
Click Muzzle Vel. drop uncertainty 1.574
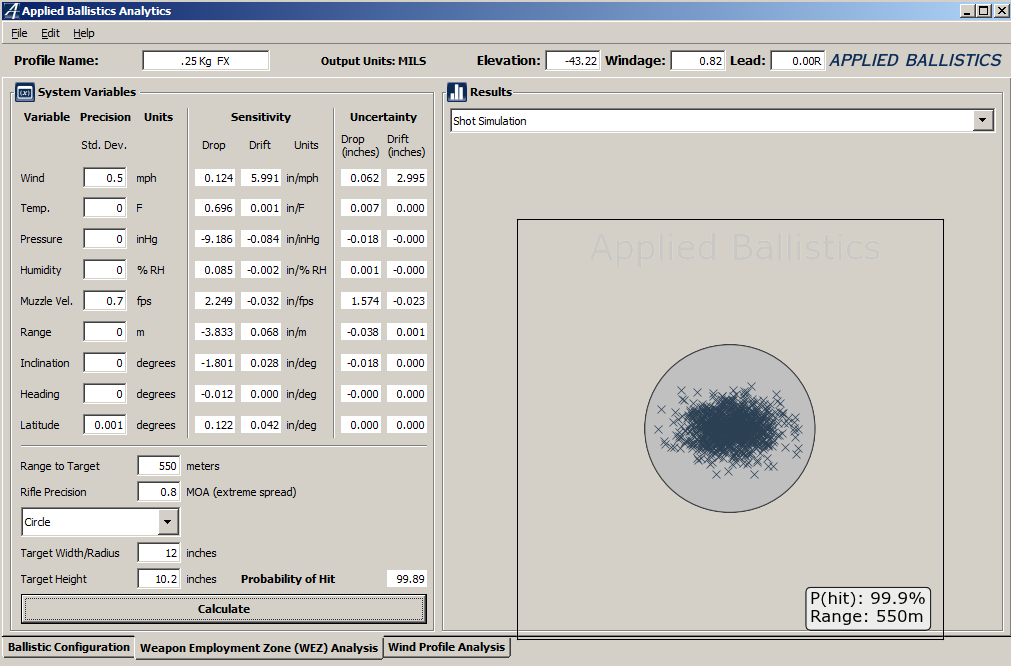360,301
